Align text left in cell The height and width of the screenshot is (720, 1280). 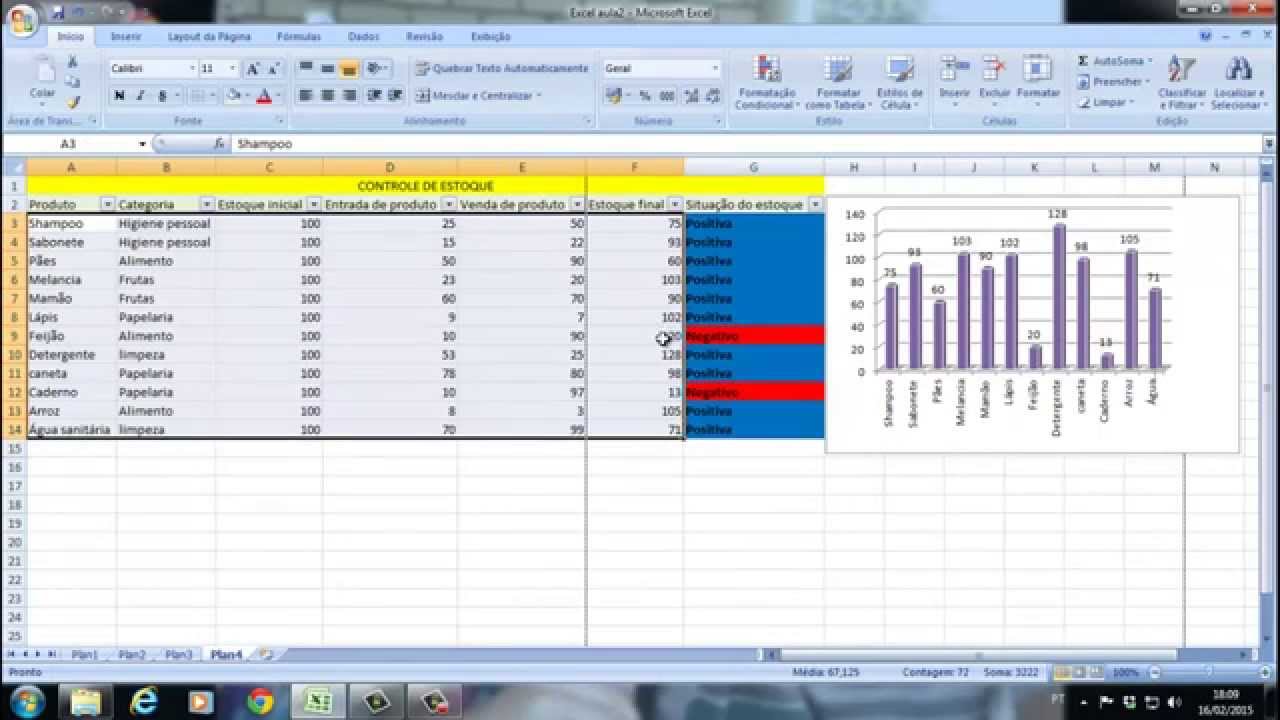[x=306, y=96]
